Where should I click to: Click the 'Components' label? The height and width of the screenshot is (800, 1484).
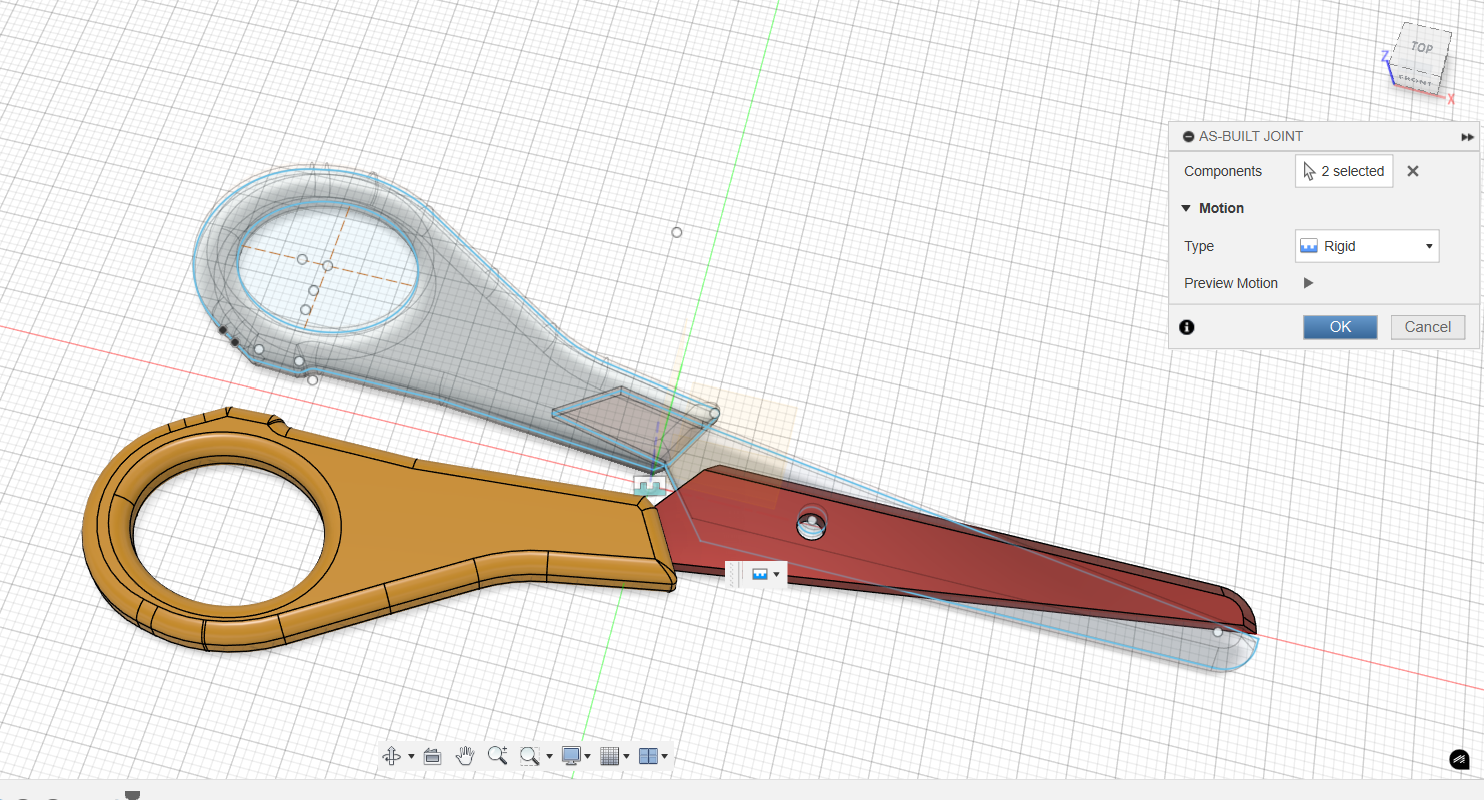1223,171
